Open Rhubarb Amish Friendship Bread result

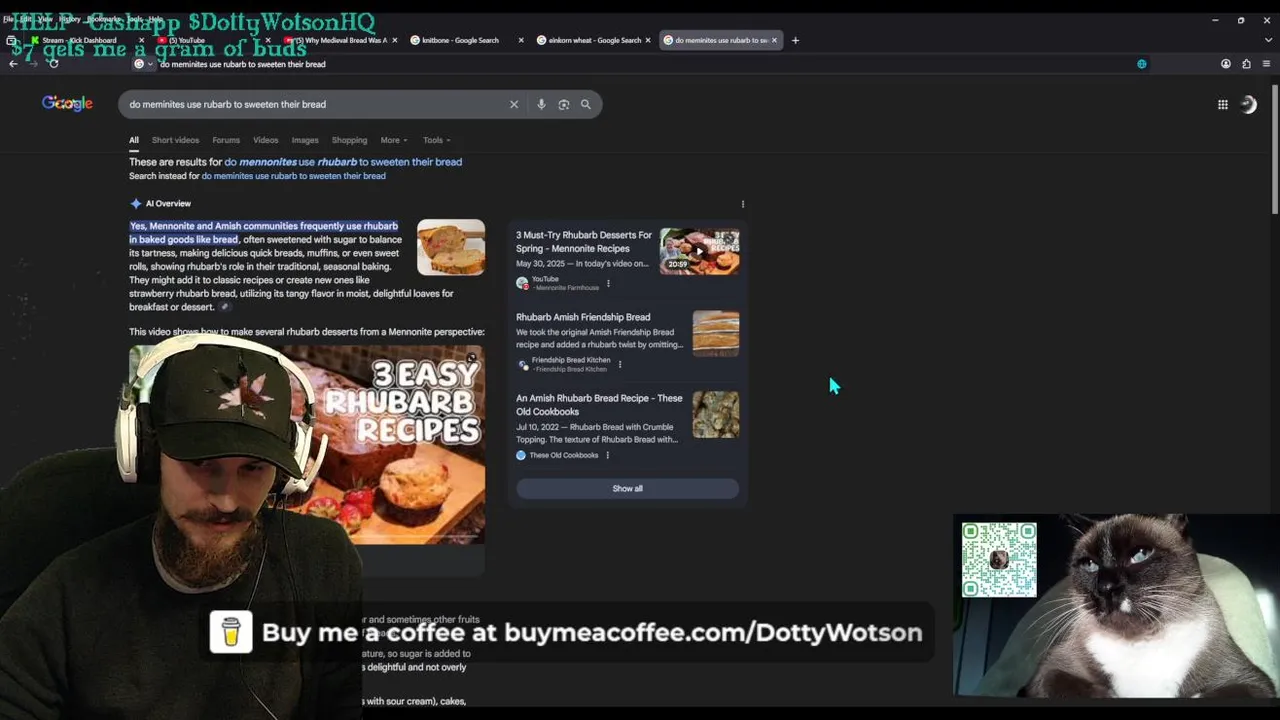click(583, 317)
